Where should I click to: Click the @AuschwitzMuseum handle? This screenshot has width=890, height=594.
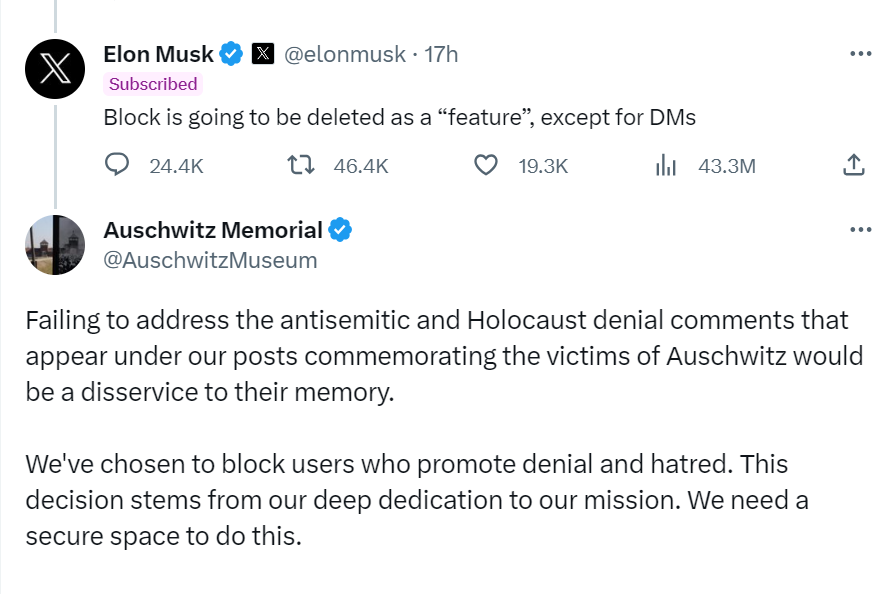coord(210,260)
